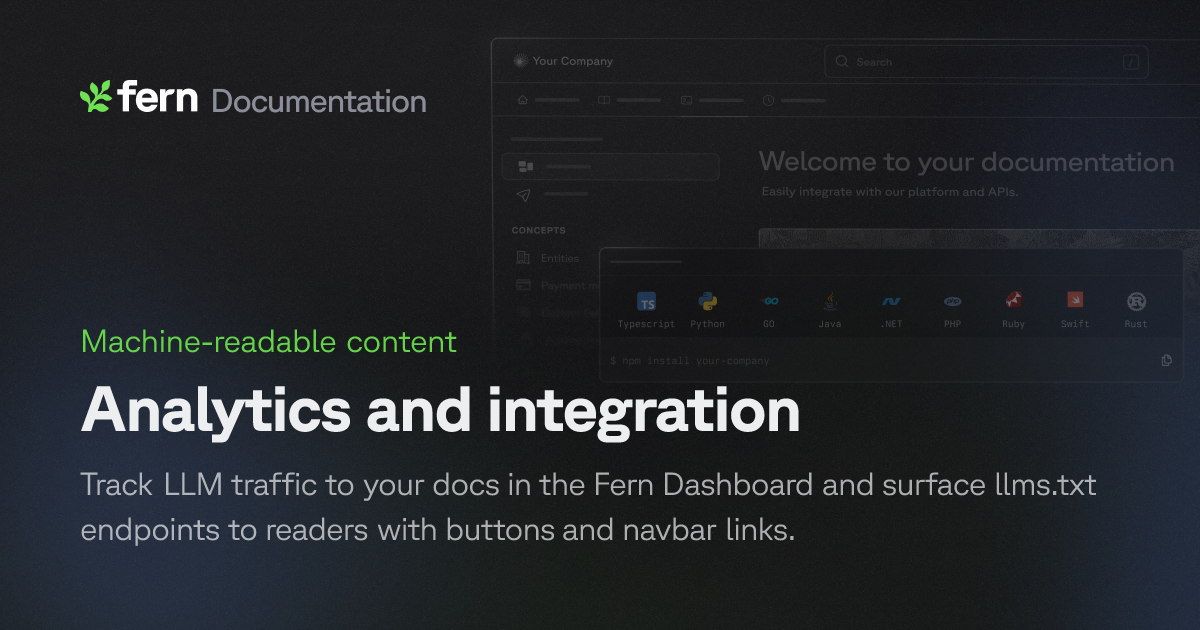Select the Swift SDK icon
The width and height of the screenshot is (1200, 630).
[x=1075, y=300]
